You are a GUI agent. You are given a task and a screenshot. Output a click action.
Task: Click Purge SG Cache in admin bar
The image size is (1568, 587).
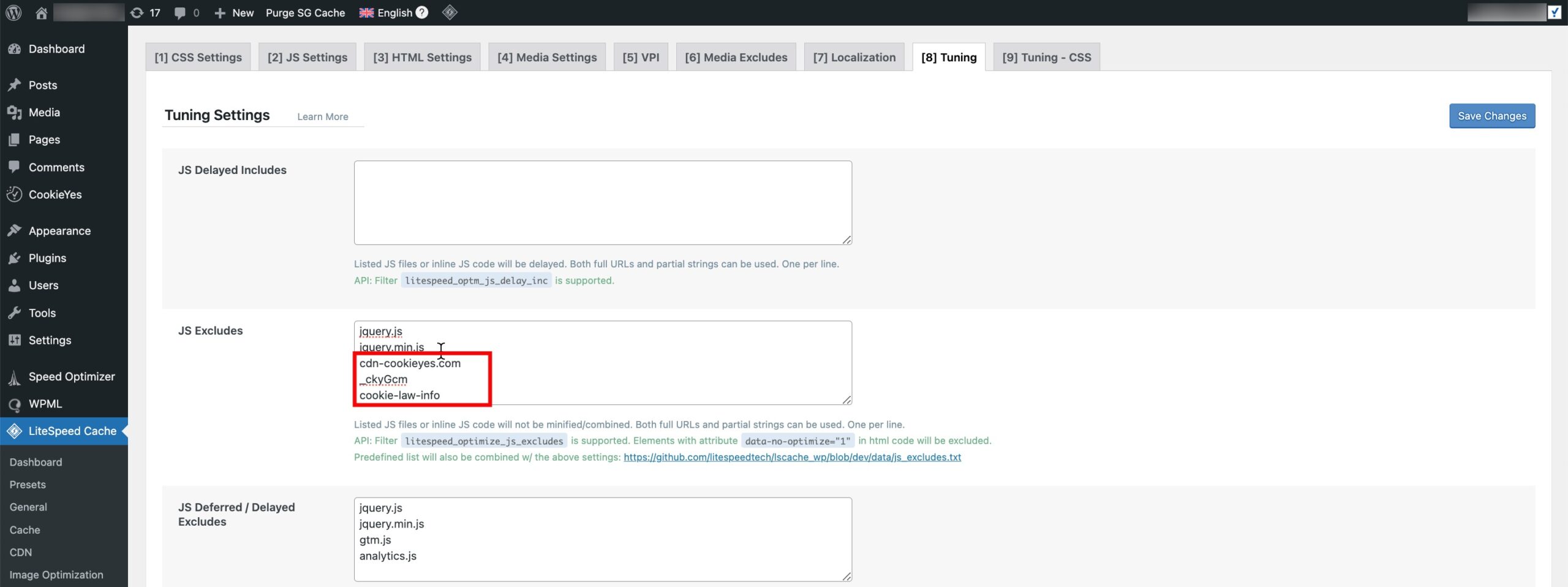[305, 12]
